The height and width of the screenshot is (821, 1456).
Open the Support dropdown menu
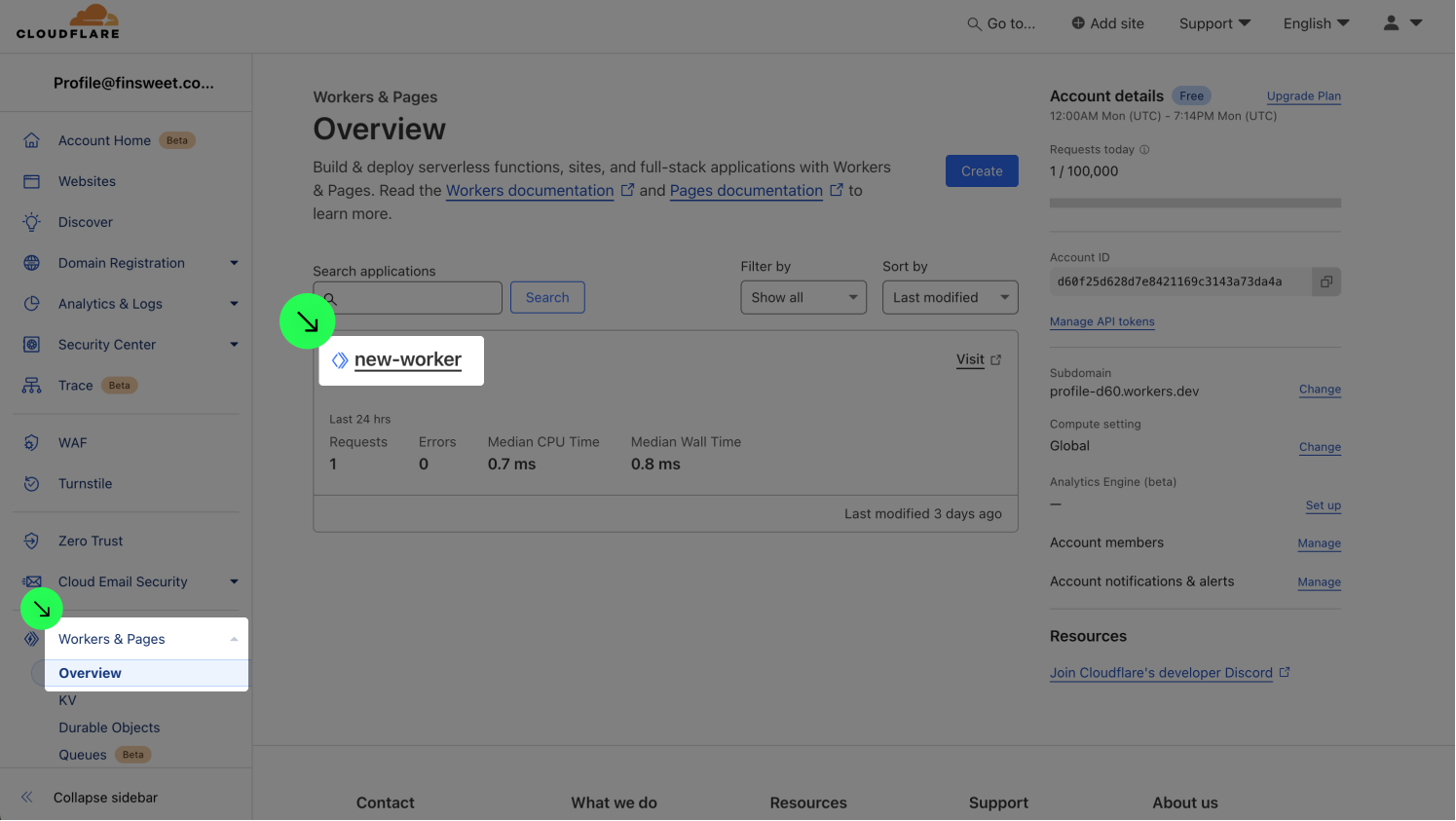coord(1214,23)
